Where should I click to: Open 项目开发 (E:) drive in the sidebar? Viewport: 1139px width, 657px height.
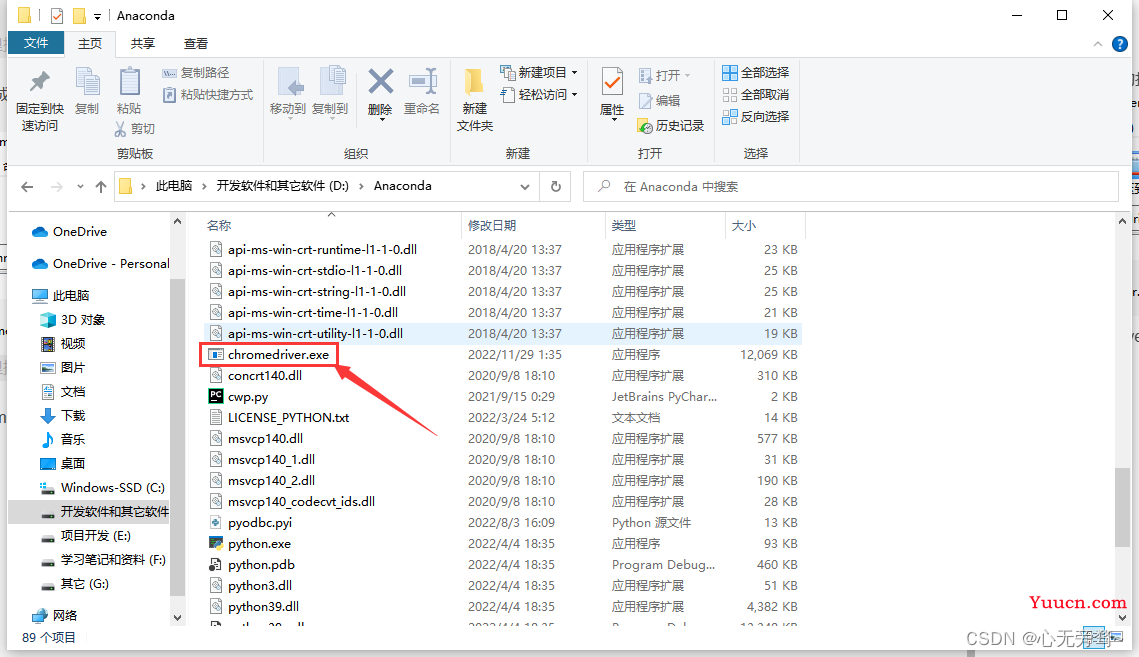point(86,536)
